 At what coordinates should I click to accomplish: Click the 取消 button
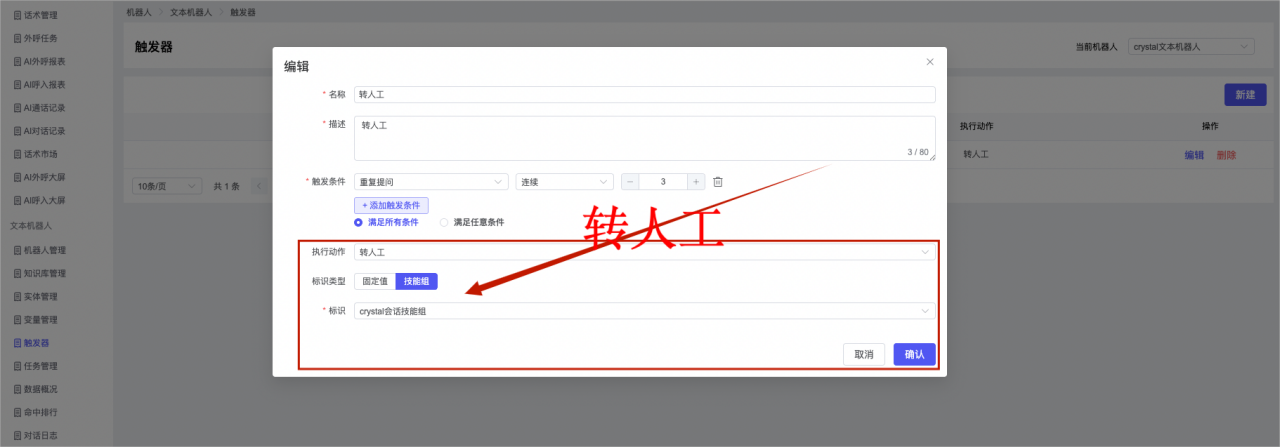864,354
